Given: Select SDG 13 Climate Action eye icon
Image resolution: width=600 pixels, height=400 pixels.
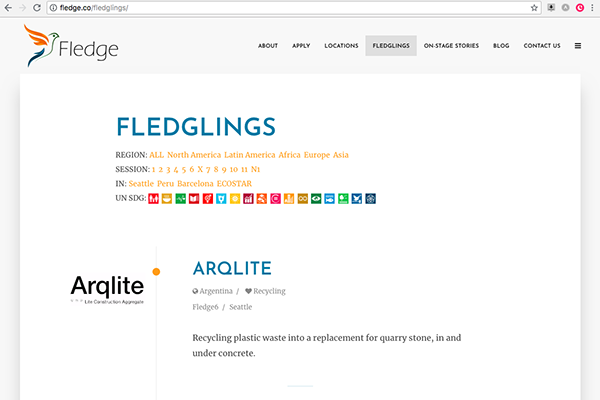Looking at the screenshot, I should [x=316, y=199].
